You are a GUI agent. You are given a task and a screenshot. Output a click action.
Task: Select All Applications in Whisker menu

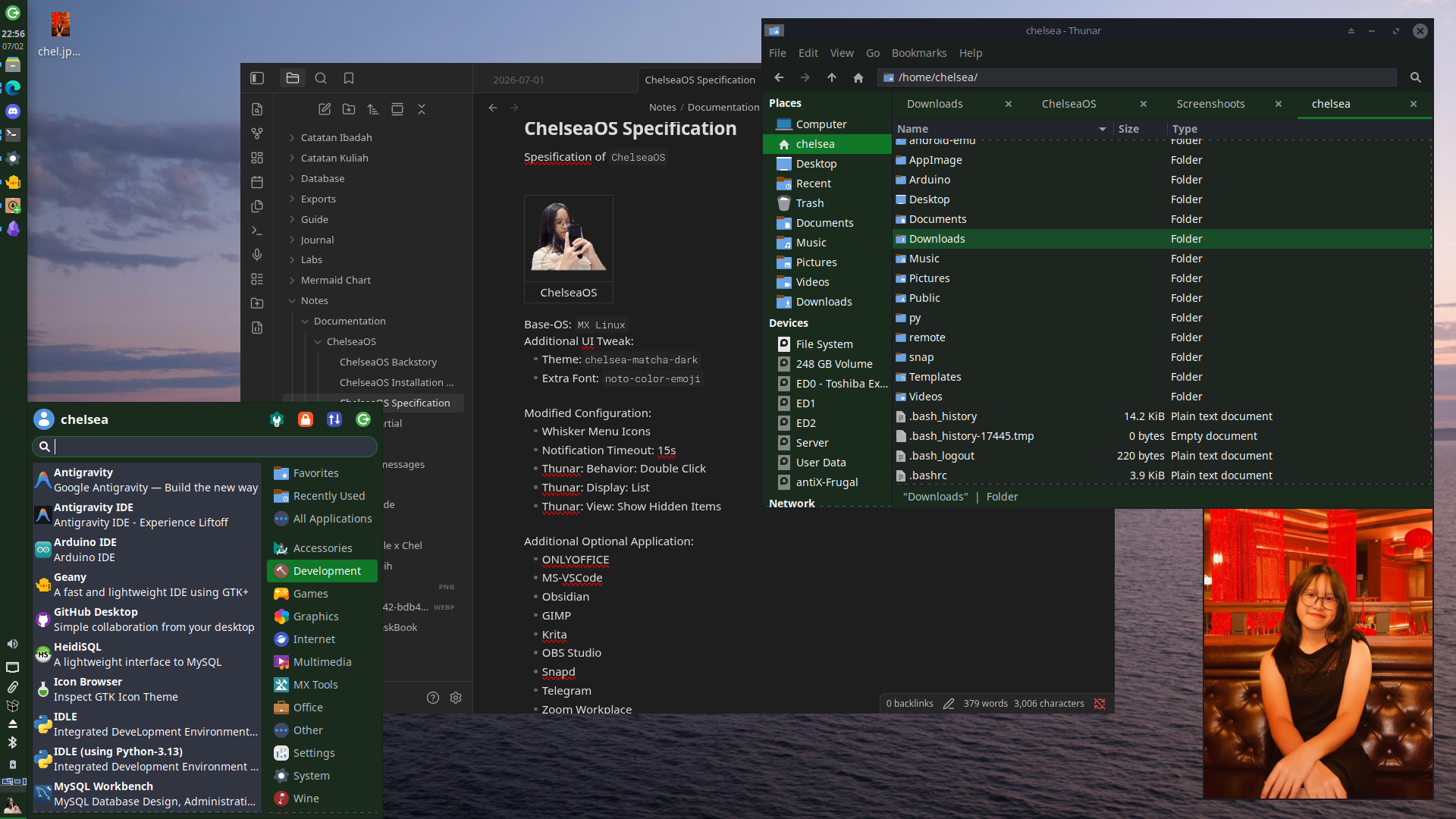[x=322, y=519]
